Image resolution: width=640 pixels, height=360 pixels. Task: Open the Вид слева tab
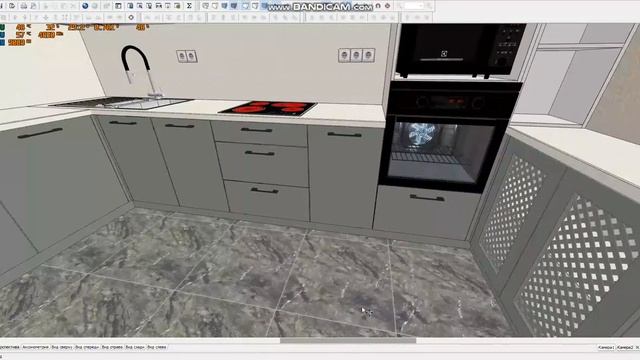tap(157, 347)
